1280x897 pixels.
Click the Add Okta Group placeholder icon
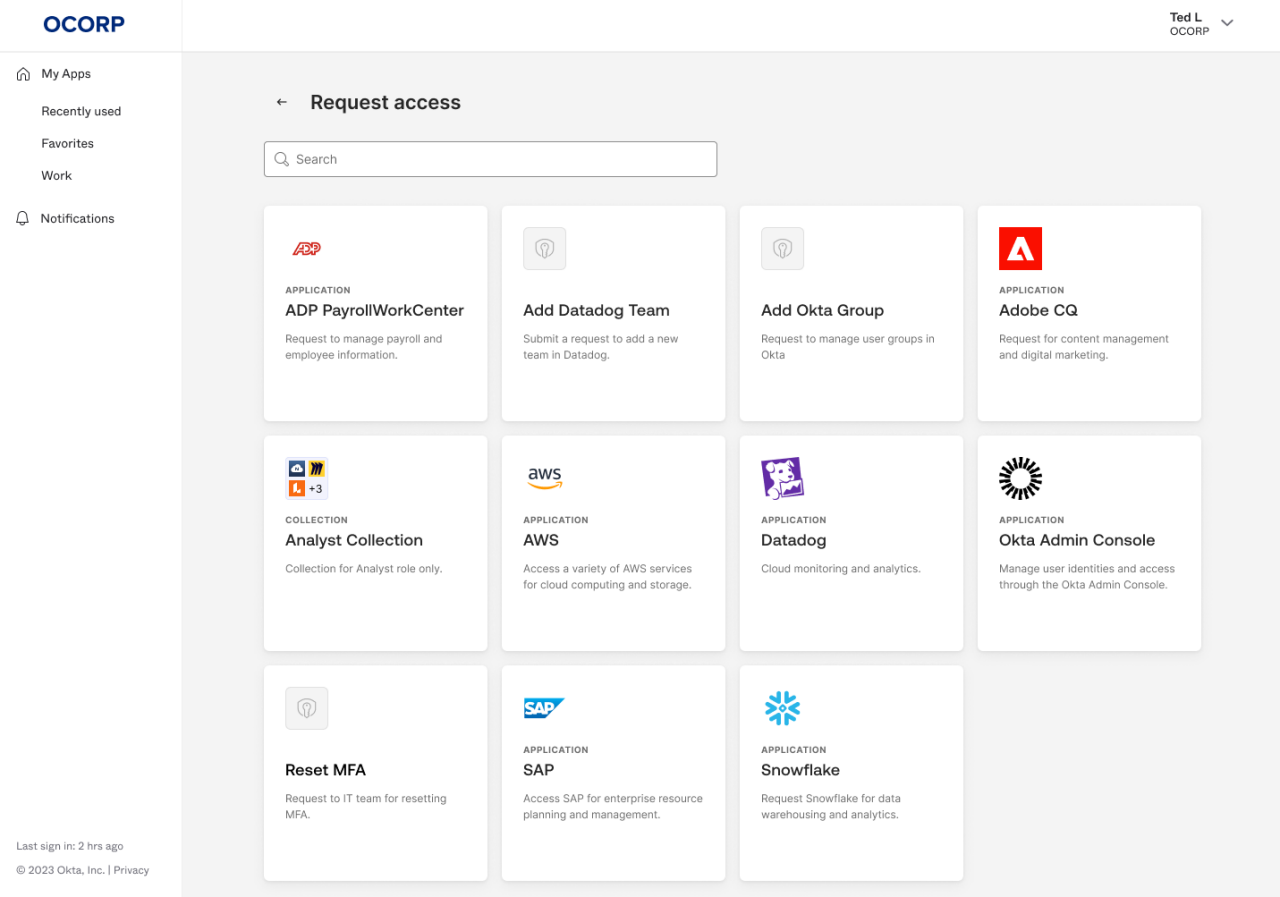click(783, 249)
